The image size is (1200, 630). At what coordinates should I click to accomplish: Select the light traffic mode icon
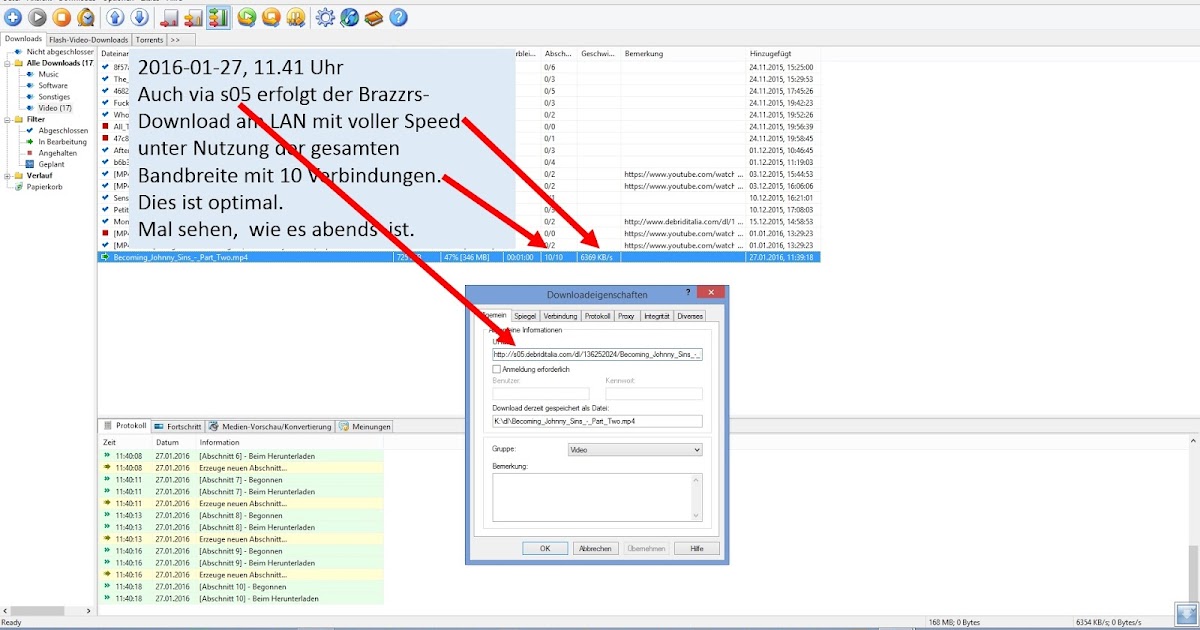point(169,17)
